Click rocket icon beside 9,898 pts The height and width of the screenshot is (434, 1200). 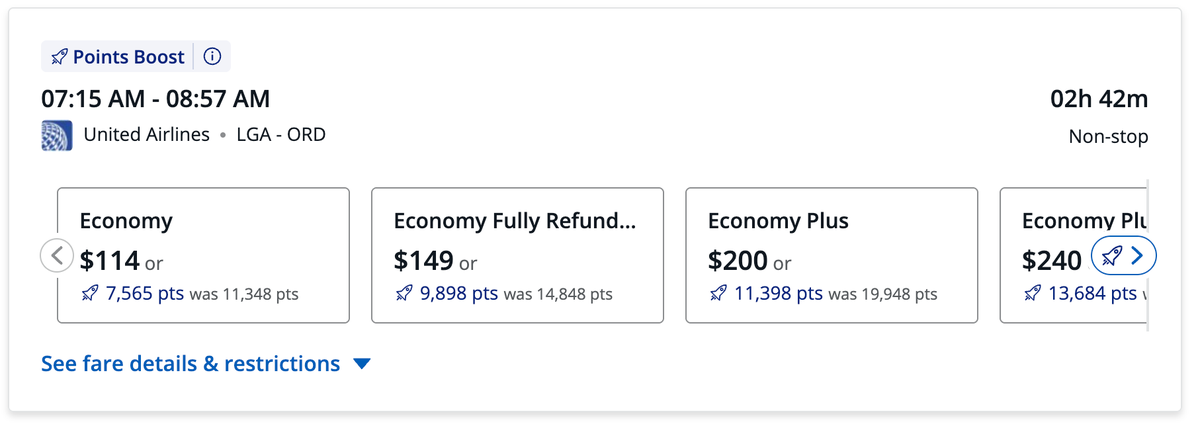404,294
